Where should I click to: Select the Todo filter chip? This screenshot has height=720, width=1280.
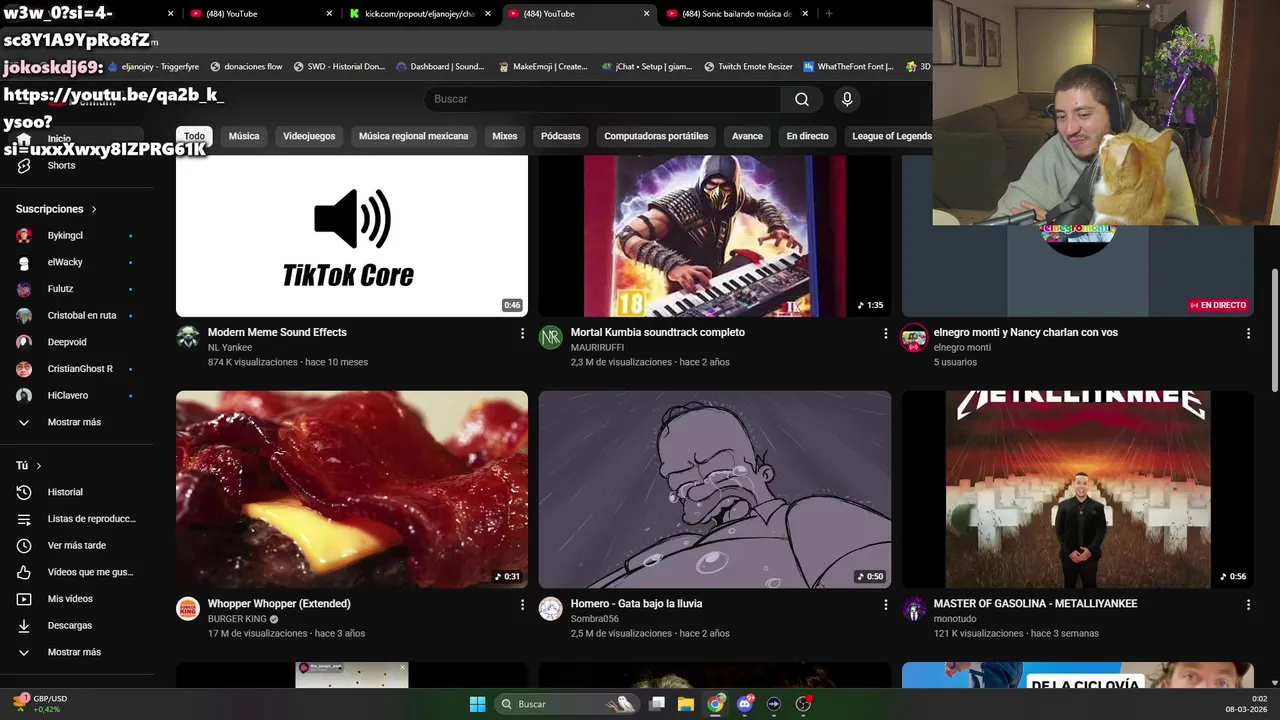point(194,136)
